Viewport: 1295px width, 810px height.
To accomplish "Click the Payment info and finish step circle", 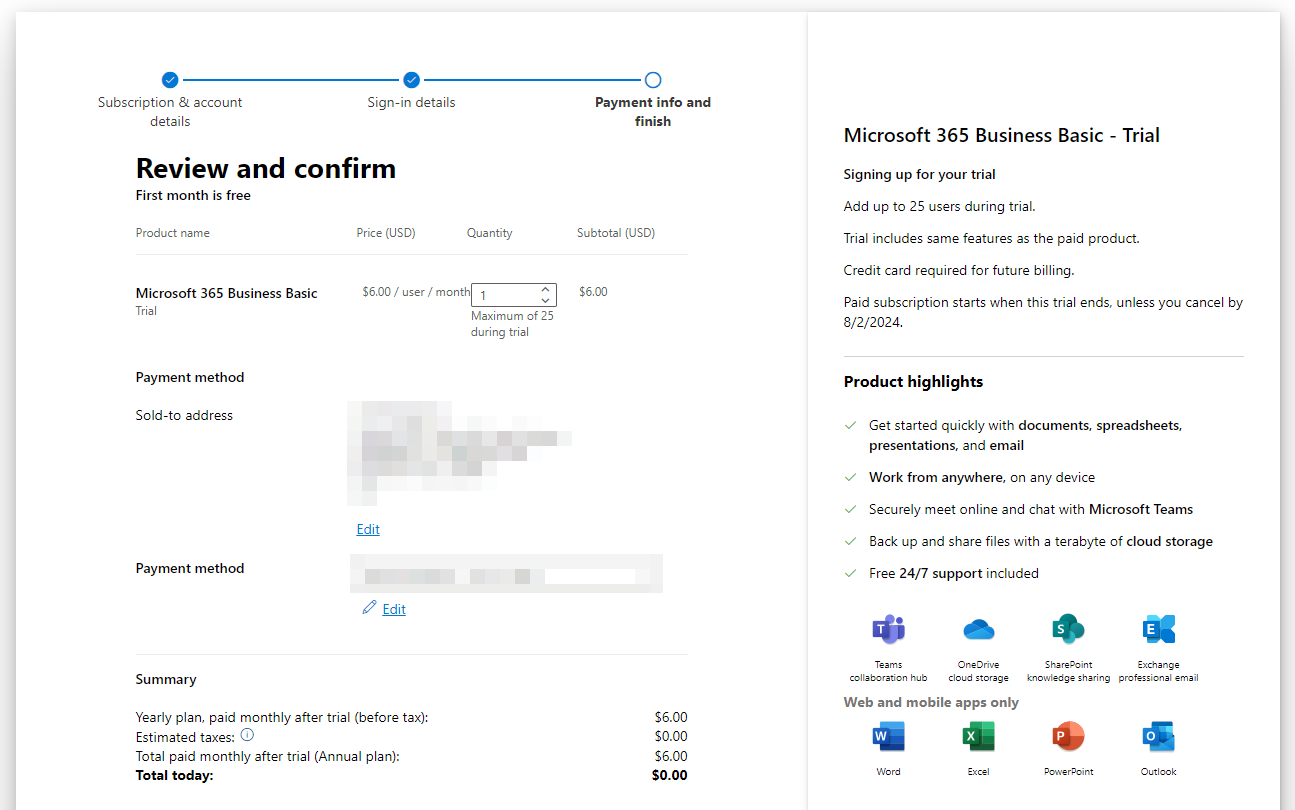I will [653, 80].
